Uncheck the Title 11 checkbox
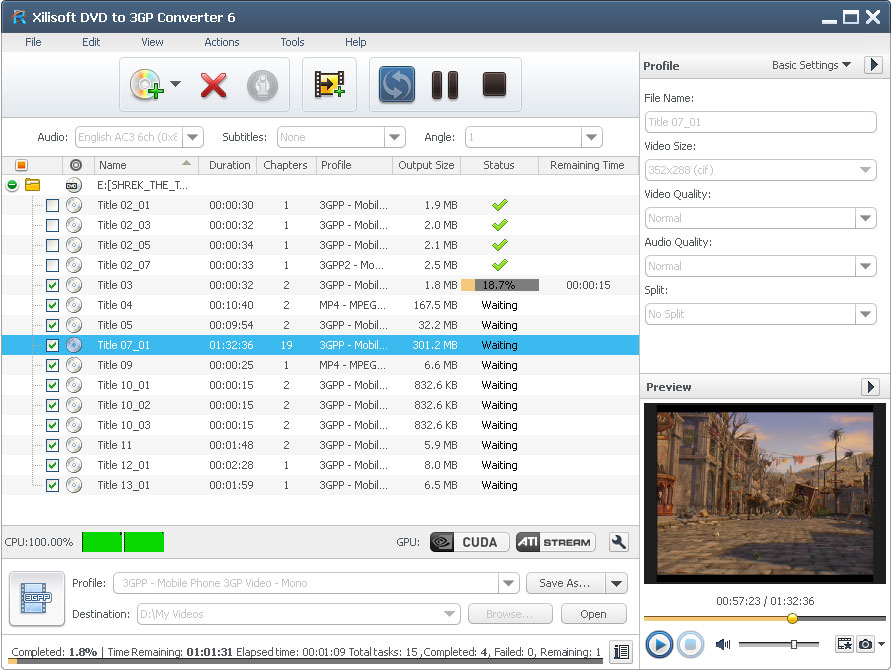891x670 pixels. [52, 445]
